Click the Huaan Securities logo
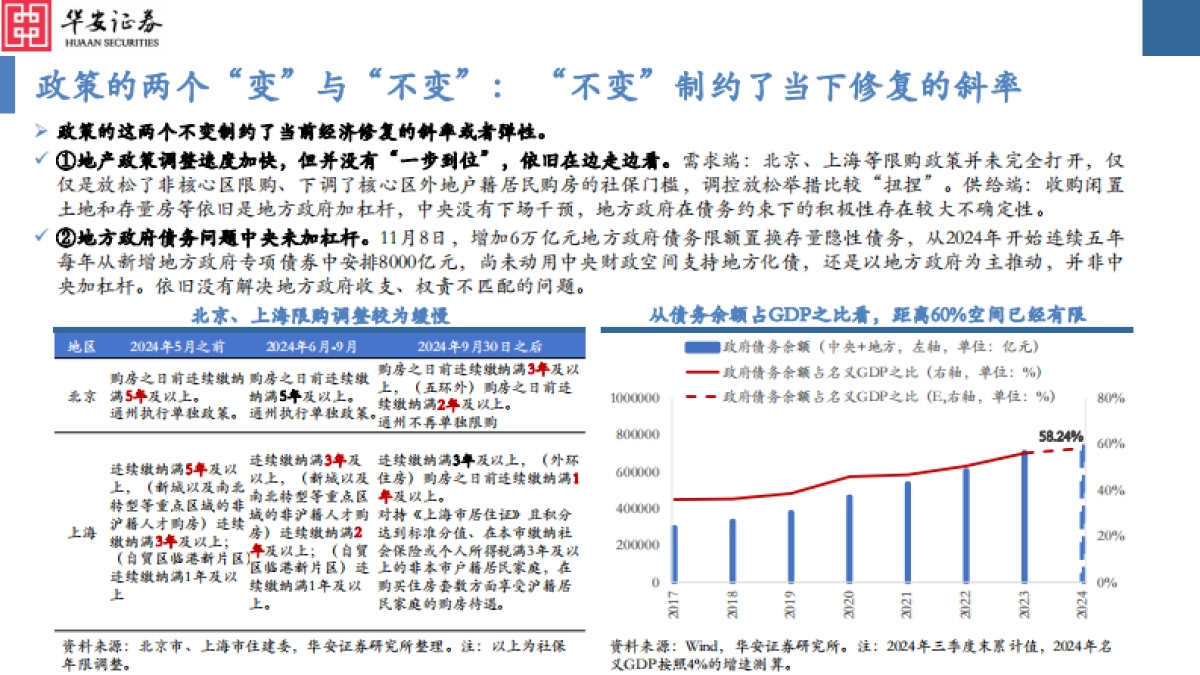 (27, 26)
